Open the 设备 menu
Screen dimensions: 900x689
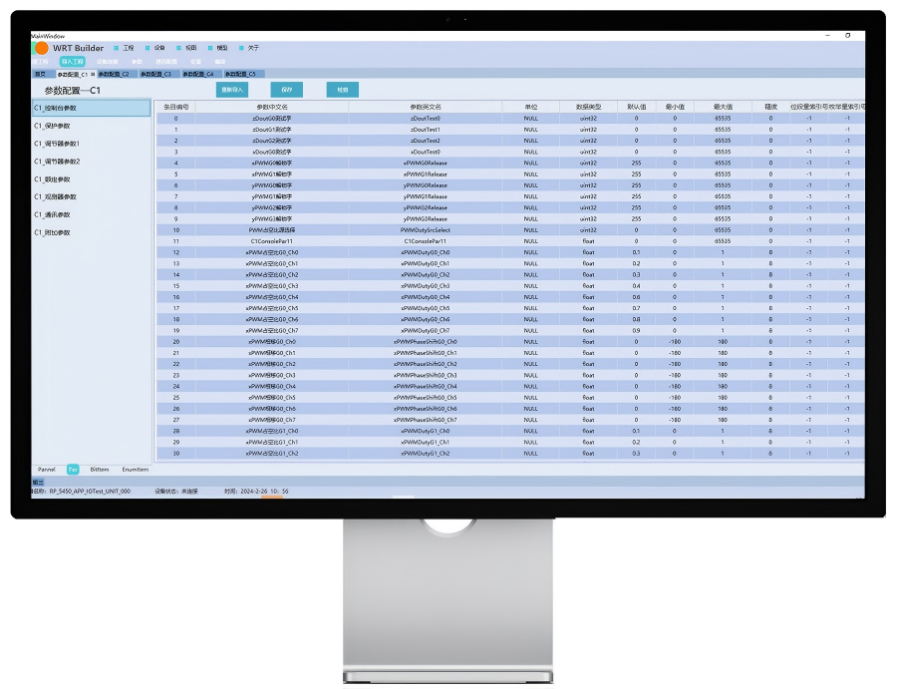160,48
